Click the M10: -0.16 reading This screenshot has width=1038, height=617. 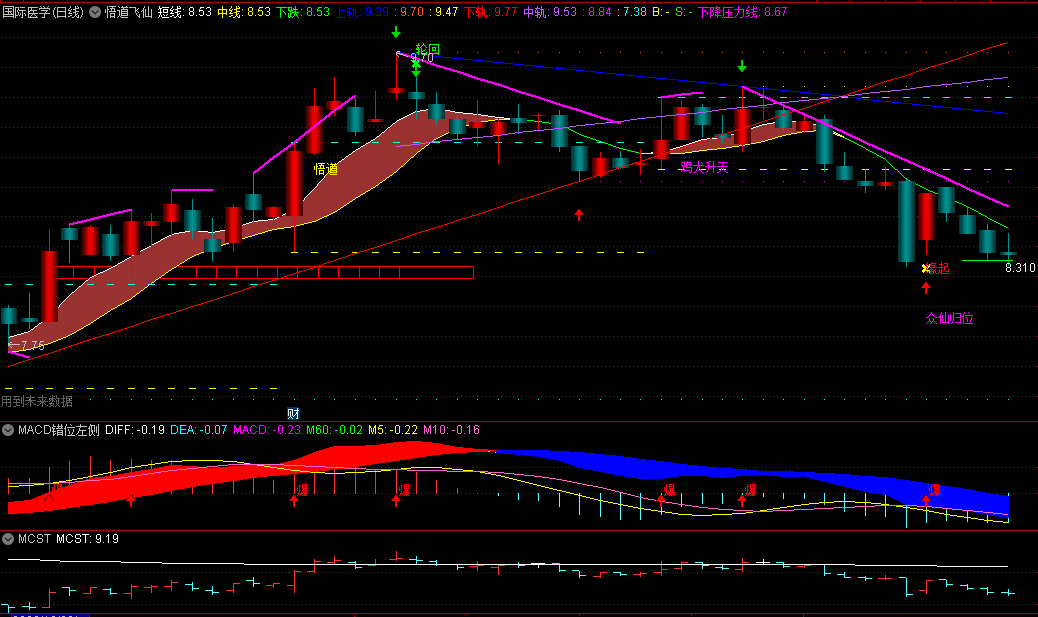point(451,430)
